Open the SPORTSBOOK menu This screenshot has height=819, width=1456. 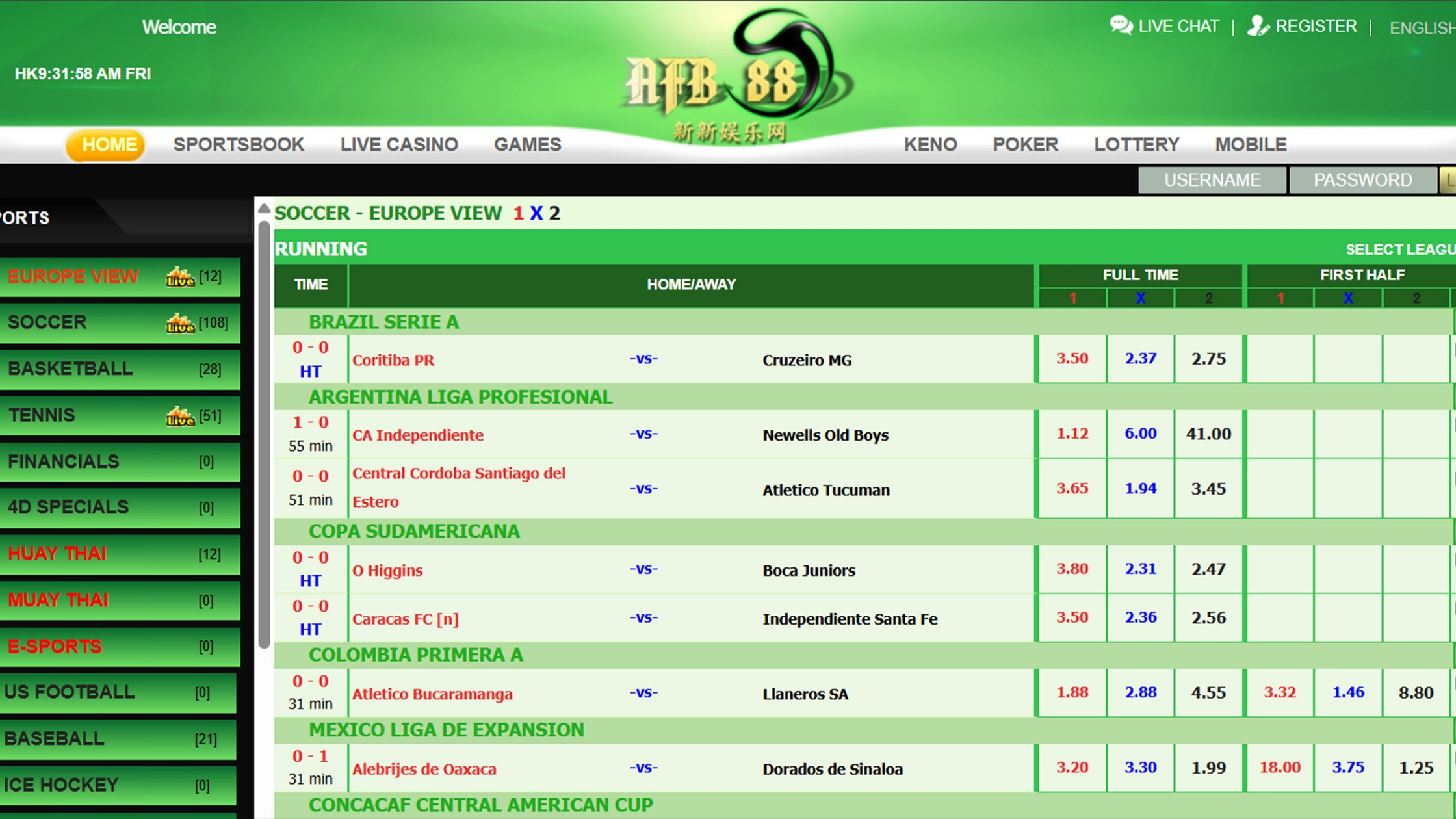239,144
